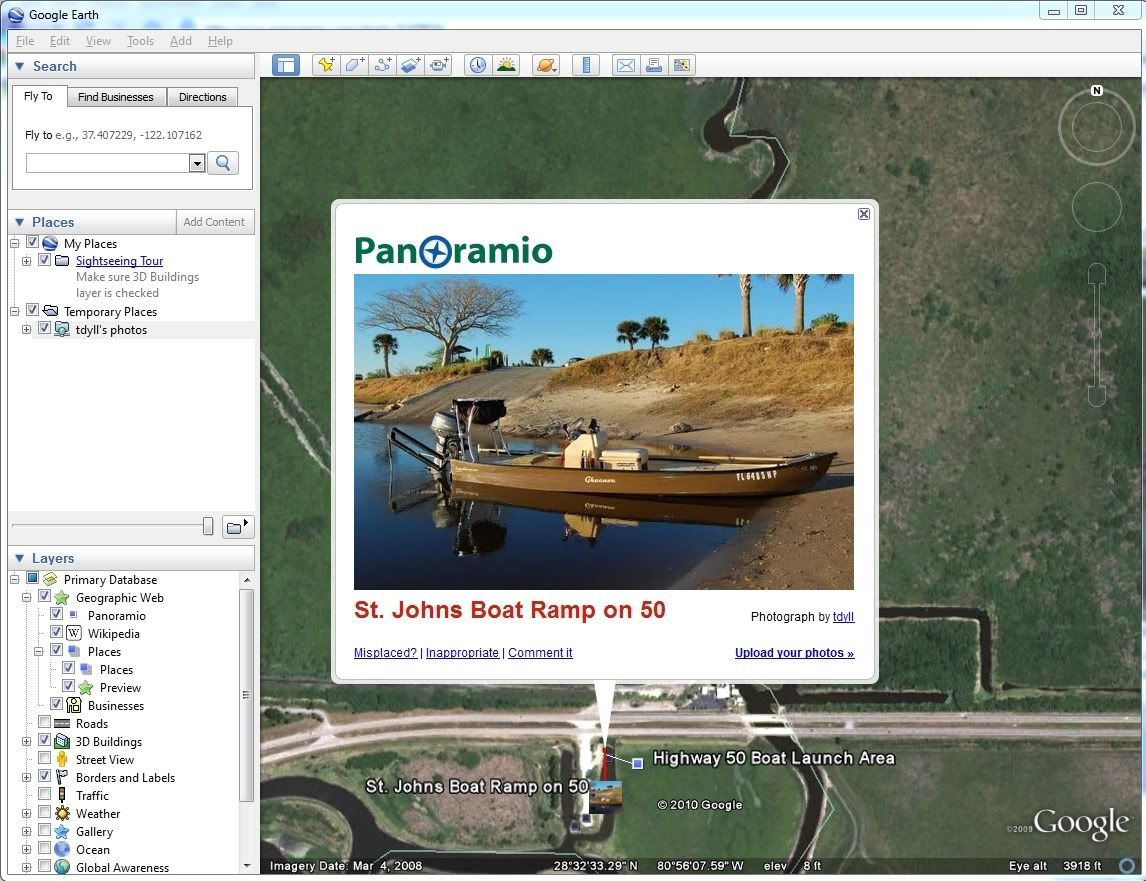Image resolution: width=1146 pixels, height=881 pixels.
Task: Switch planets with the Saturn icon
Action: tap(546, 65)
